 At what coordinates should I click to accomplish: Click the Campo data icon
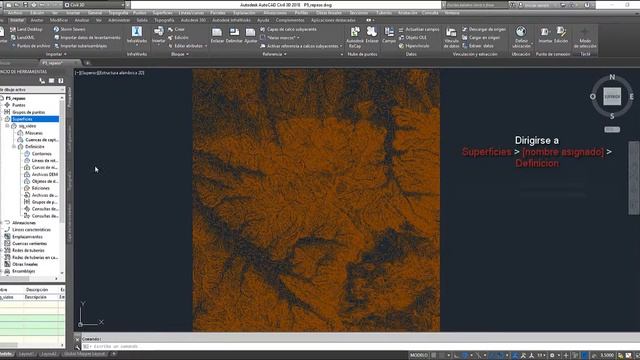coord(389,32)
